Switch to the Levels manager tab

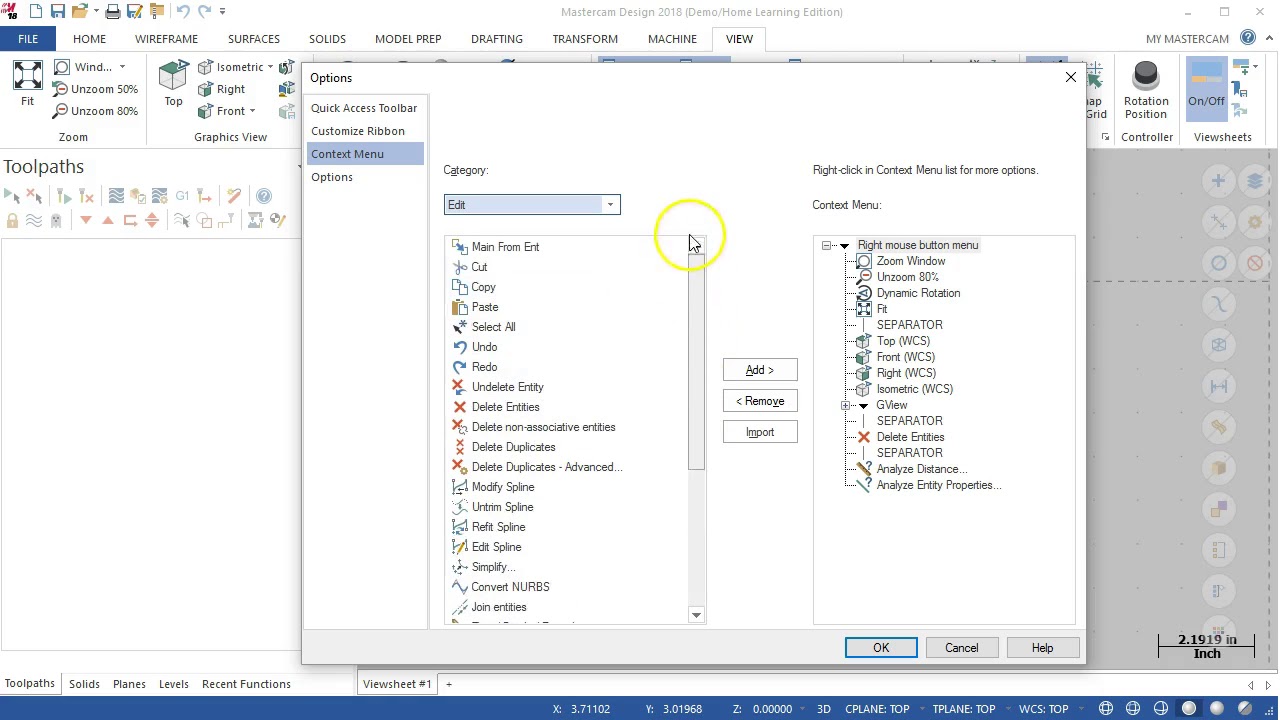173,684
